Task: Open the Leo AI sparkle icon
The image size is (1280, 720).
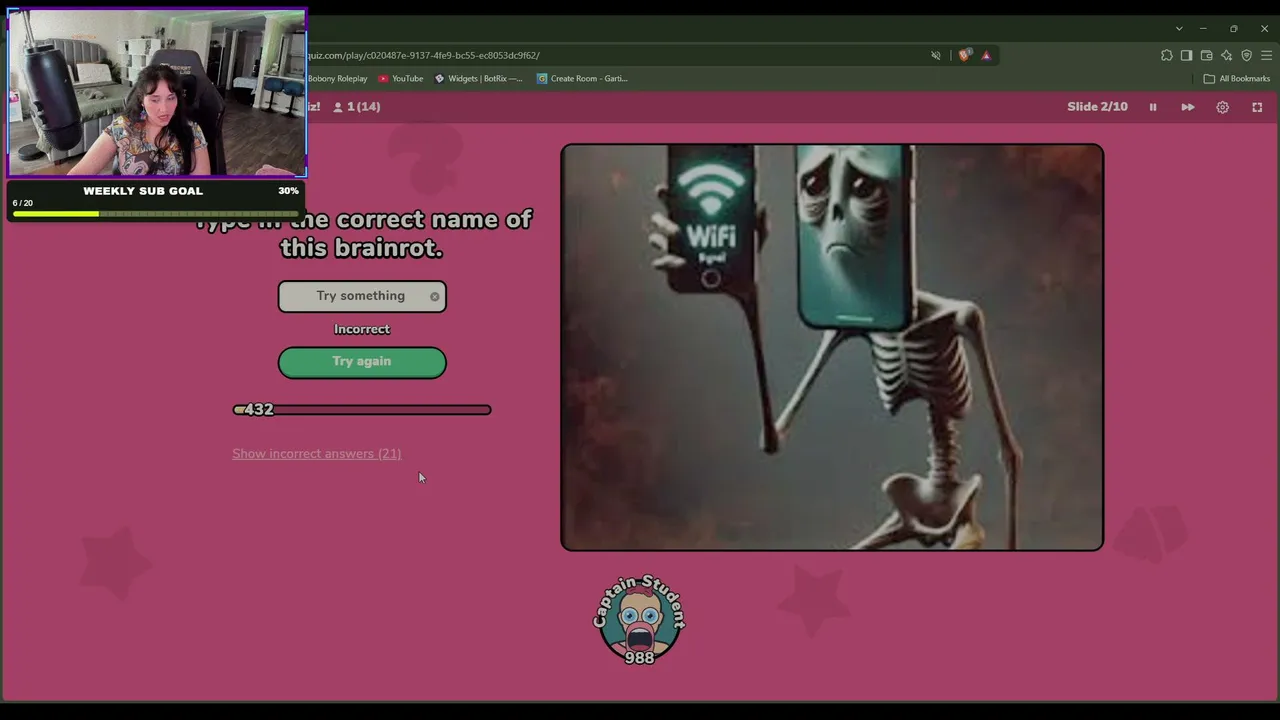Action: (1226, 55)
